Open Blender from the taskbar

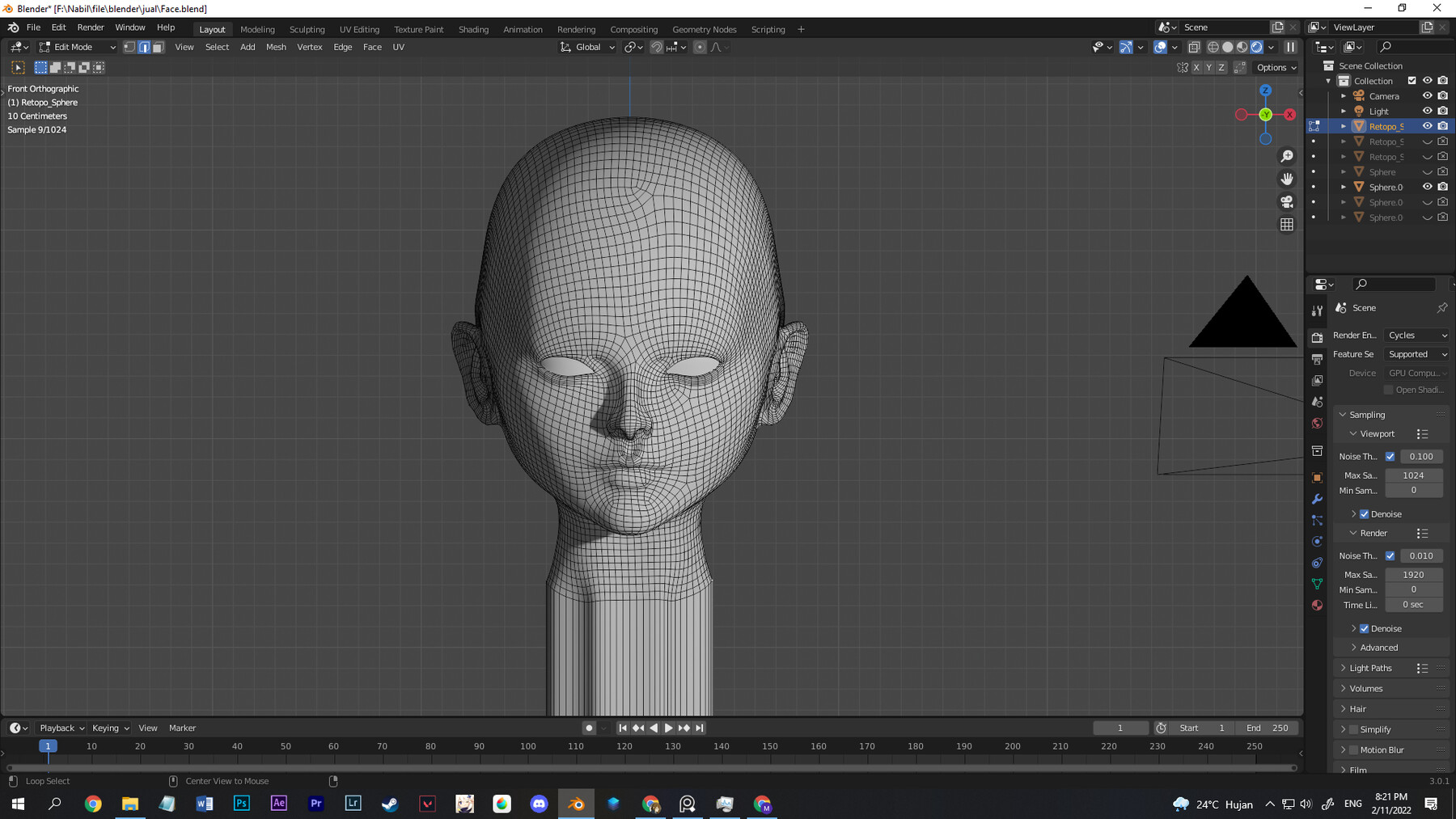(x=576, y=804)
